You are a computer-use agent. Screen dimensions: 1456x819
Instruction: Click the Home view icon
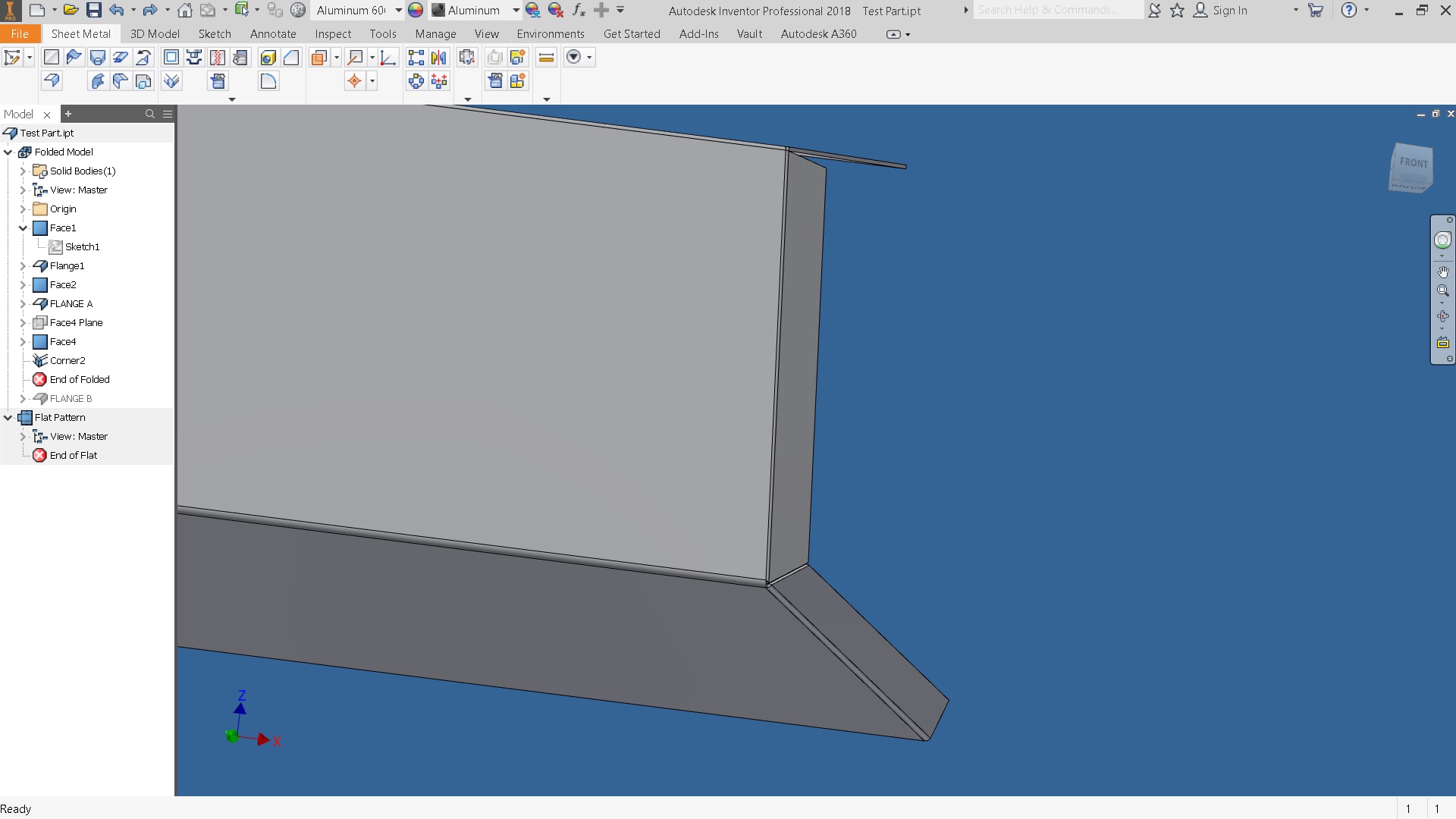pos(185,11)
